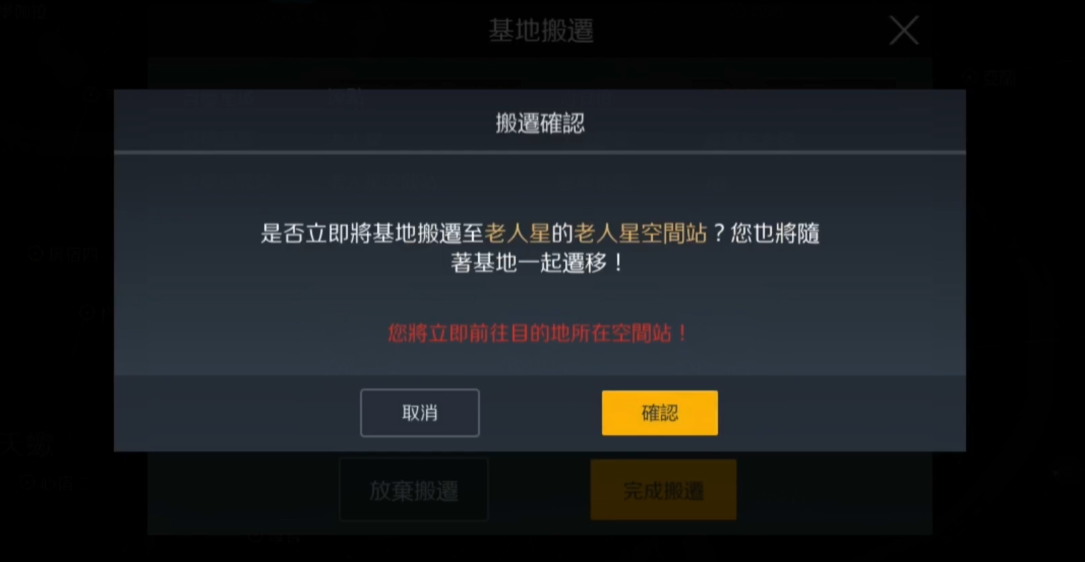Click the message line 著基地一起遷移！
The width and height of the screenshot is (1085, 562).
click(538, 264)
